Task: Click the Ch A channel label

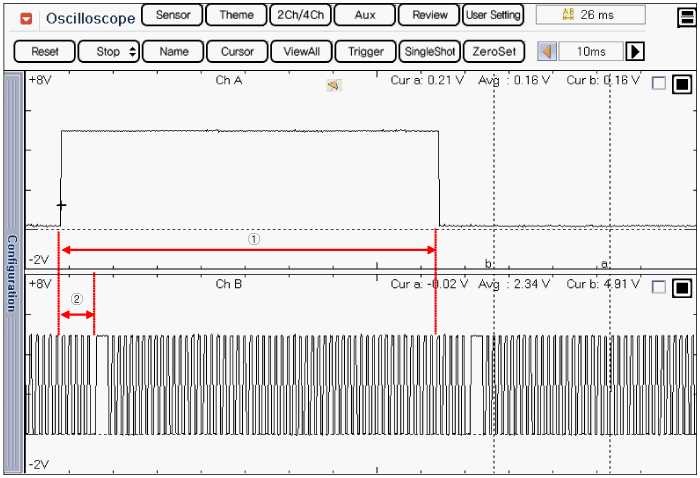Action: (229, 80)
